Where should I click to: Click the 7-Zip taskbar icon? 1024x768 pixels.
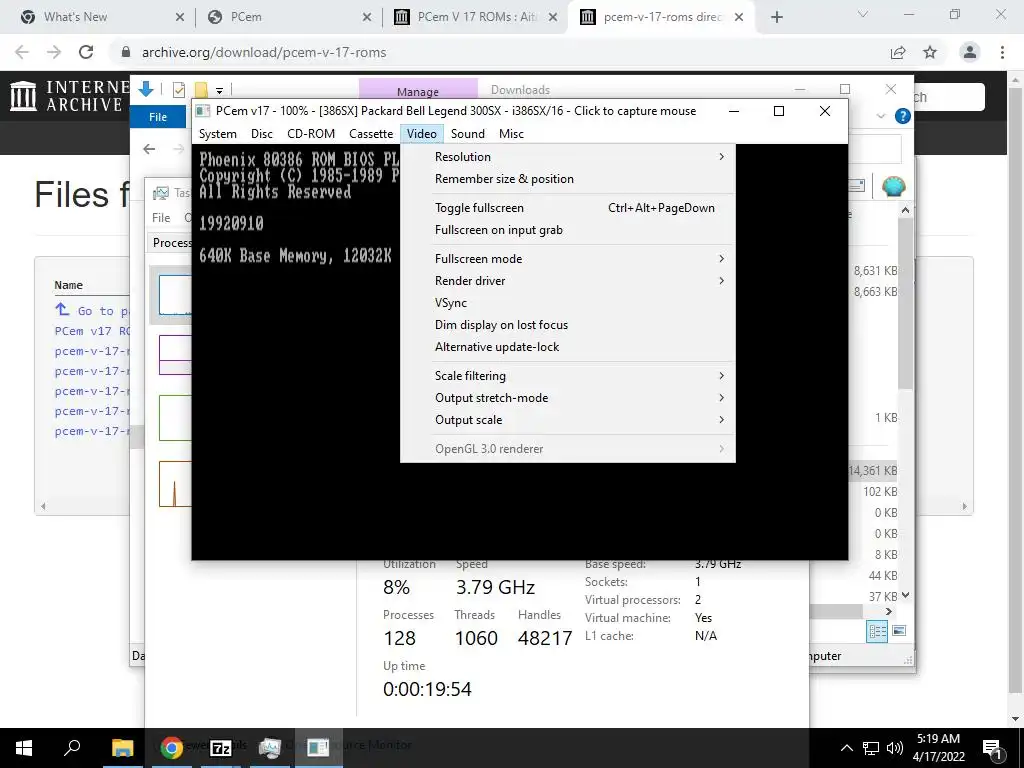221,747
